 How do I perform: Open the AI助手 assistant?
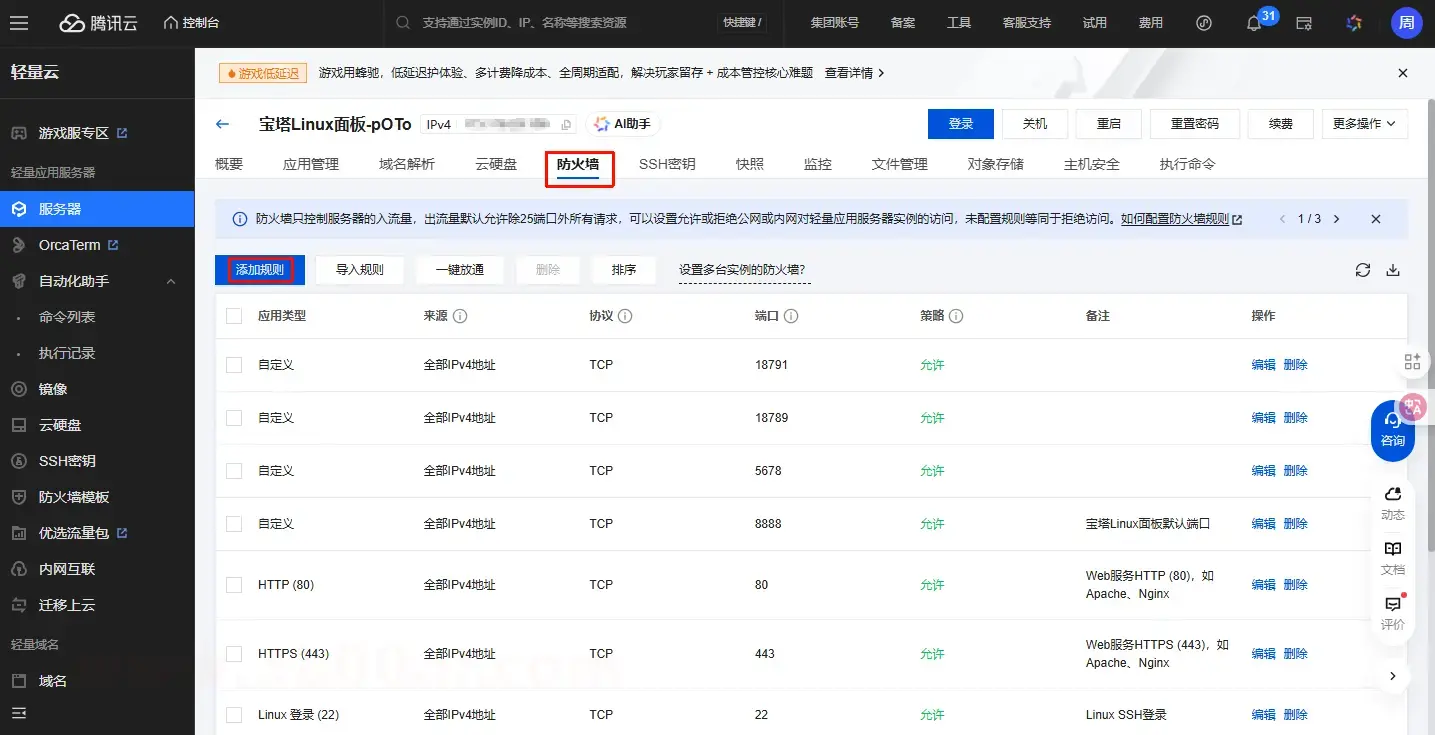pyautogui.click(x=622, y=124)
